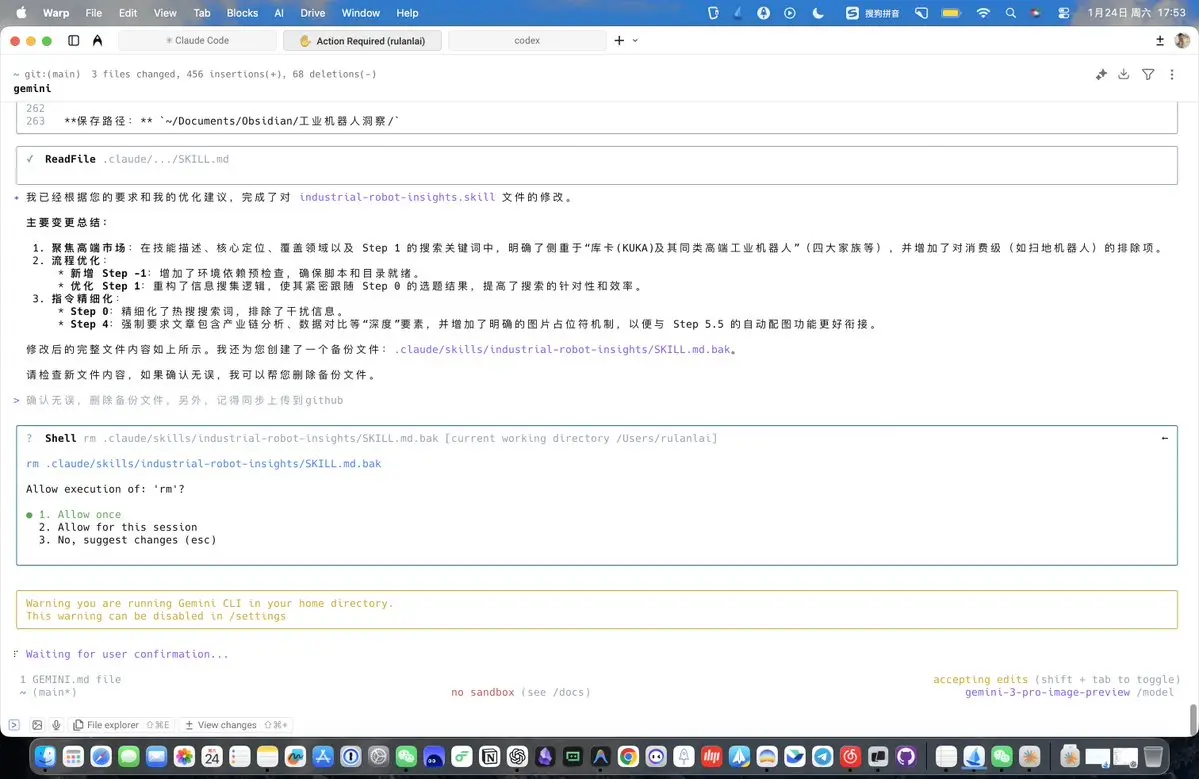Click the sparkle AI icon on block

[1101, 74]
